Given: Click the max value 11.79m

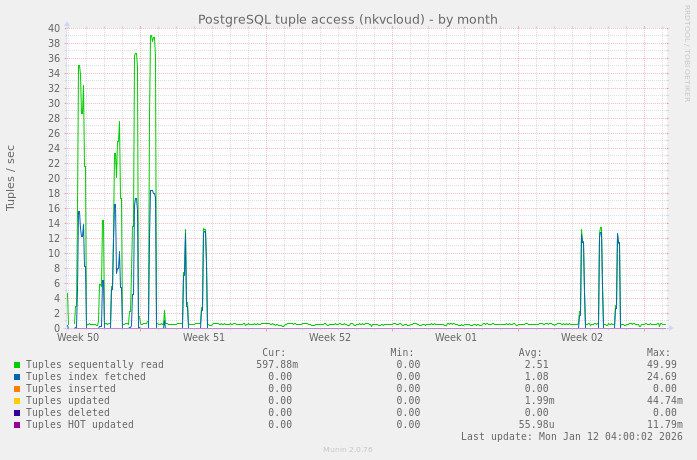Looking at the screenshot, I should 665,424.
